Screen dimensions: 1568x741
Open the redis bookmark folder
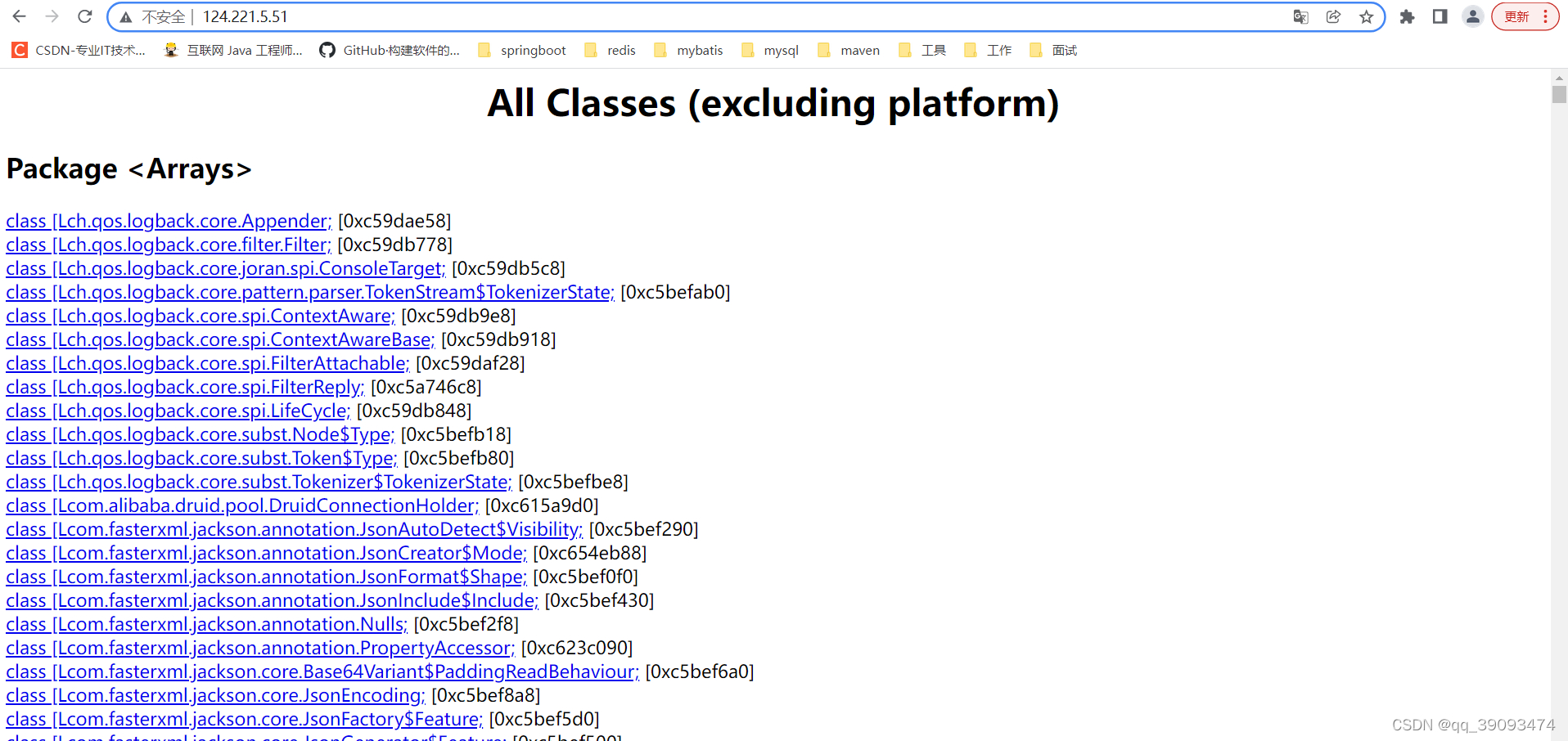click(x=610, y=51)
